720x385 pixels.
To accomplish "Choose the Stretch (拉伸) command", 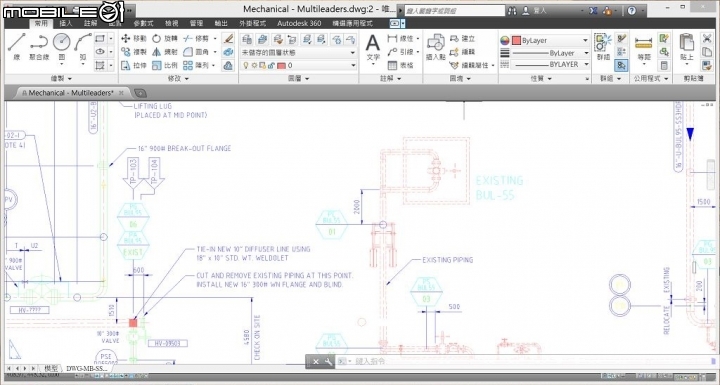I will click(134, 65).
